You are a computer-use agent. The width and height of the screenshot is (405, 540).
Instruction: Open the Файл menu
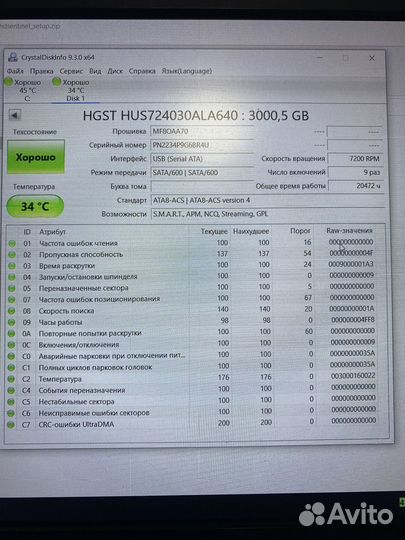15,71
